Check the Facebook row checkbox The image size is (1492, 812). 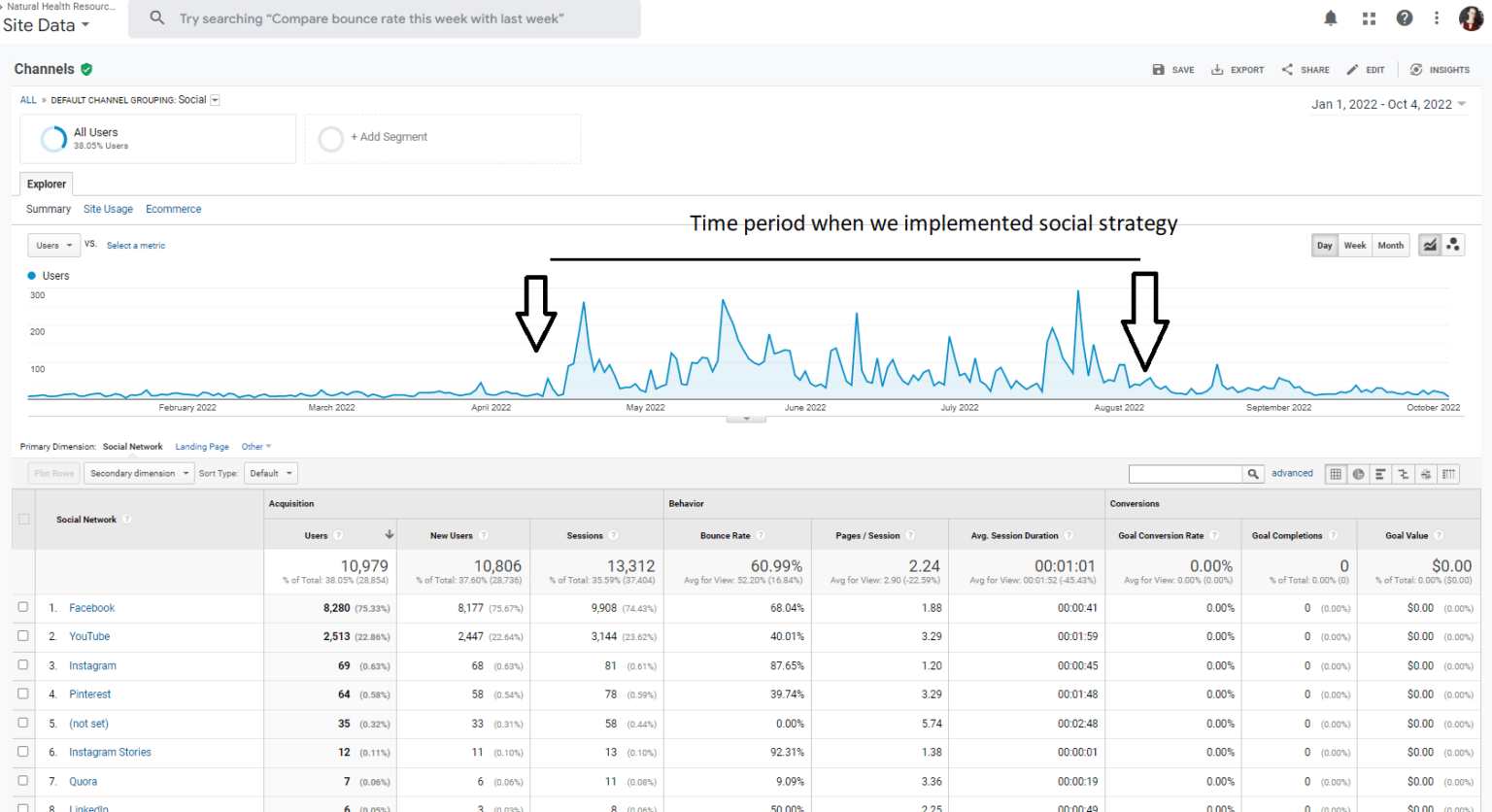23,607
